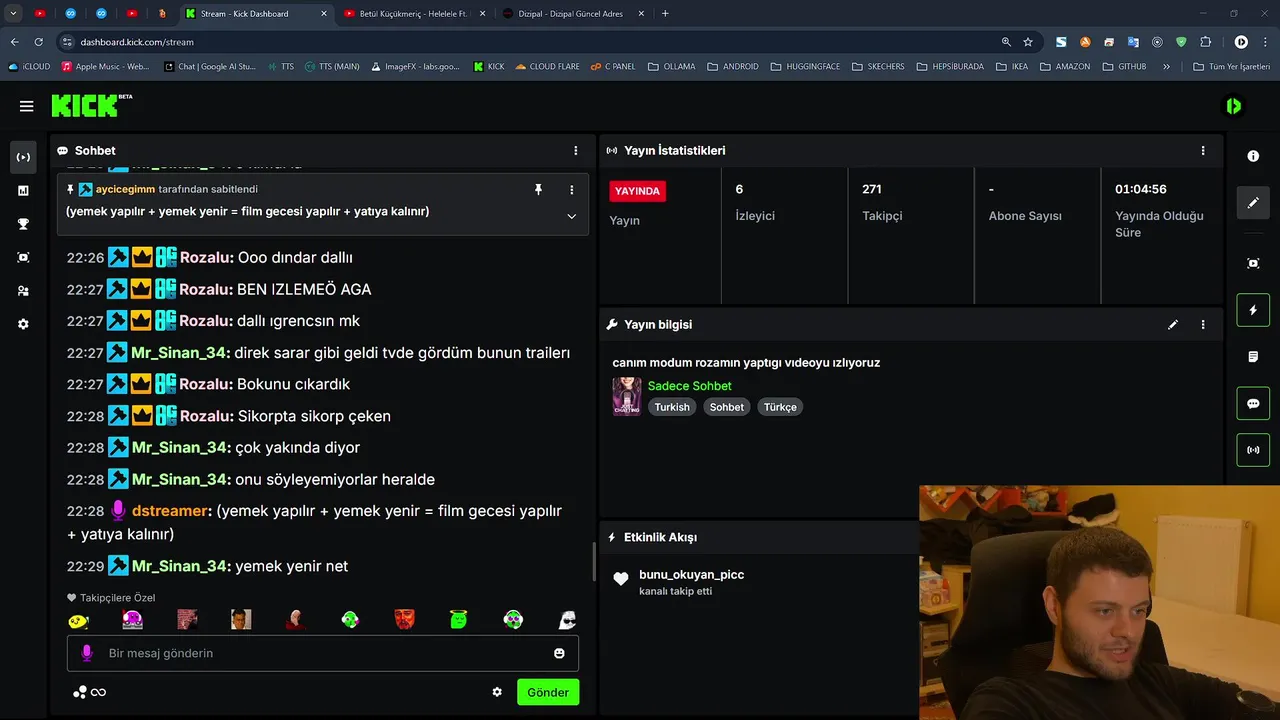1280x720 pixels.
Task: Click the chat bubble icon in right sidebar
Action: tap(1253, 404)
